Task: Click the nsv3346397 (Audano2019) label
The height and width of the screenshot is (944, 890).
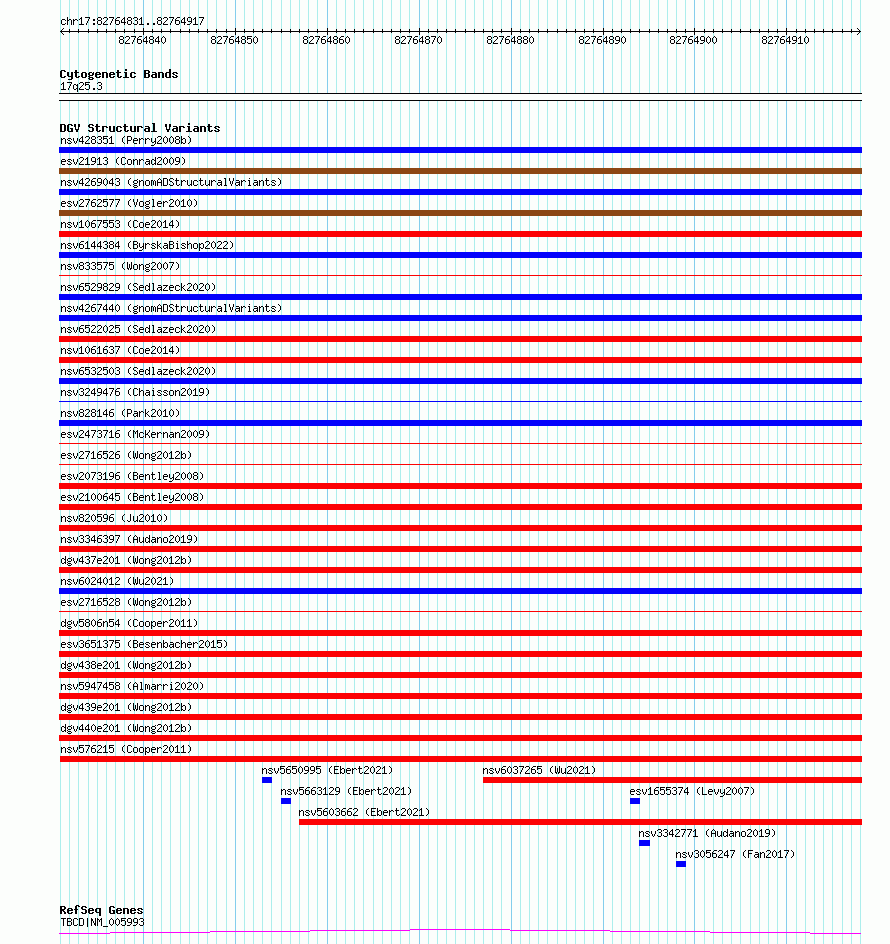Action: pos(129,541)
